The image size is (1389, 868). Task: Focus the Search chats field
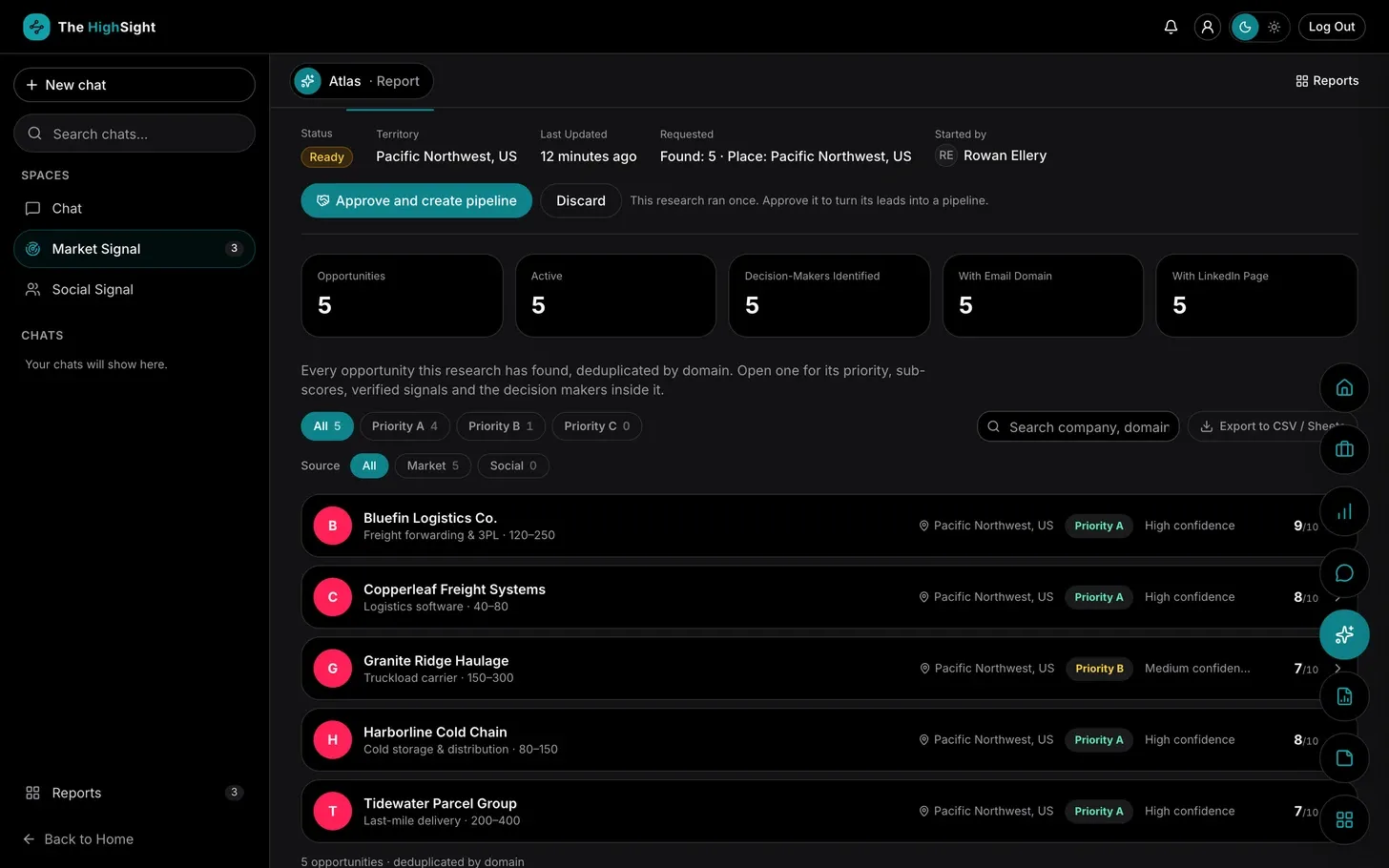tap(135, 134)
